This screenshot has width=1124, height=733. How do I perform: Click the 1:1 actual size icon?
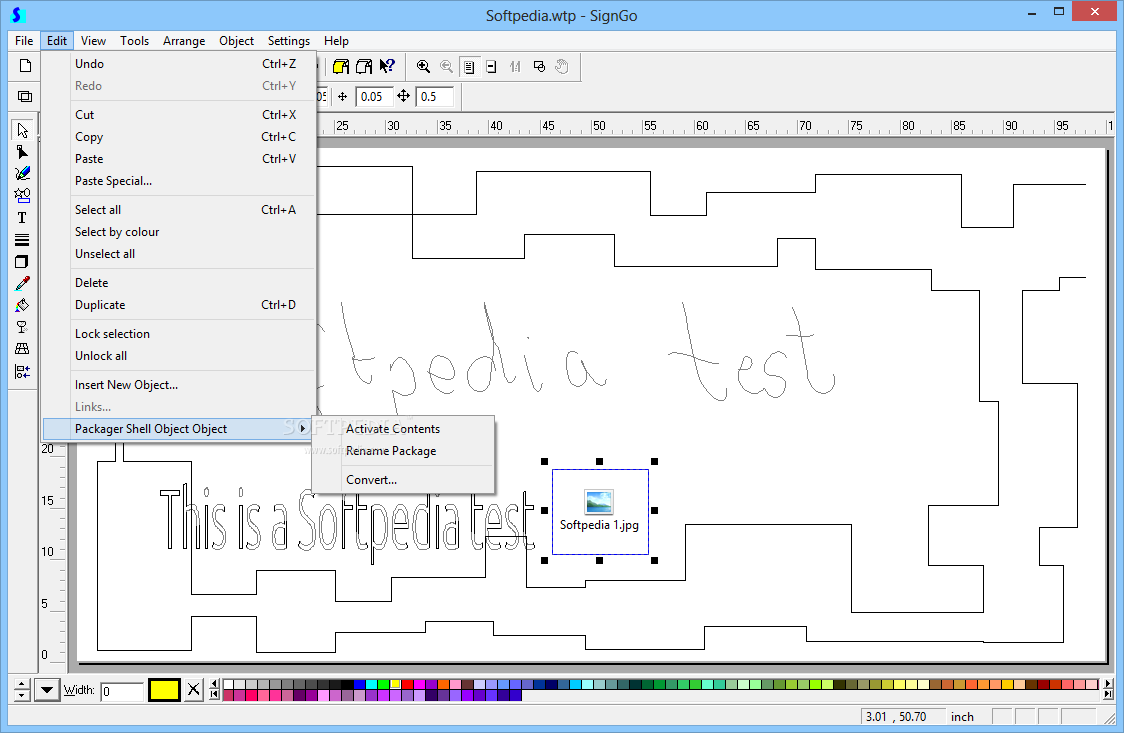coord(515,67)
